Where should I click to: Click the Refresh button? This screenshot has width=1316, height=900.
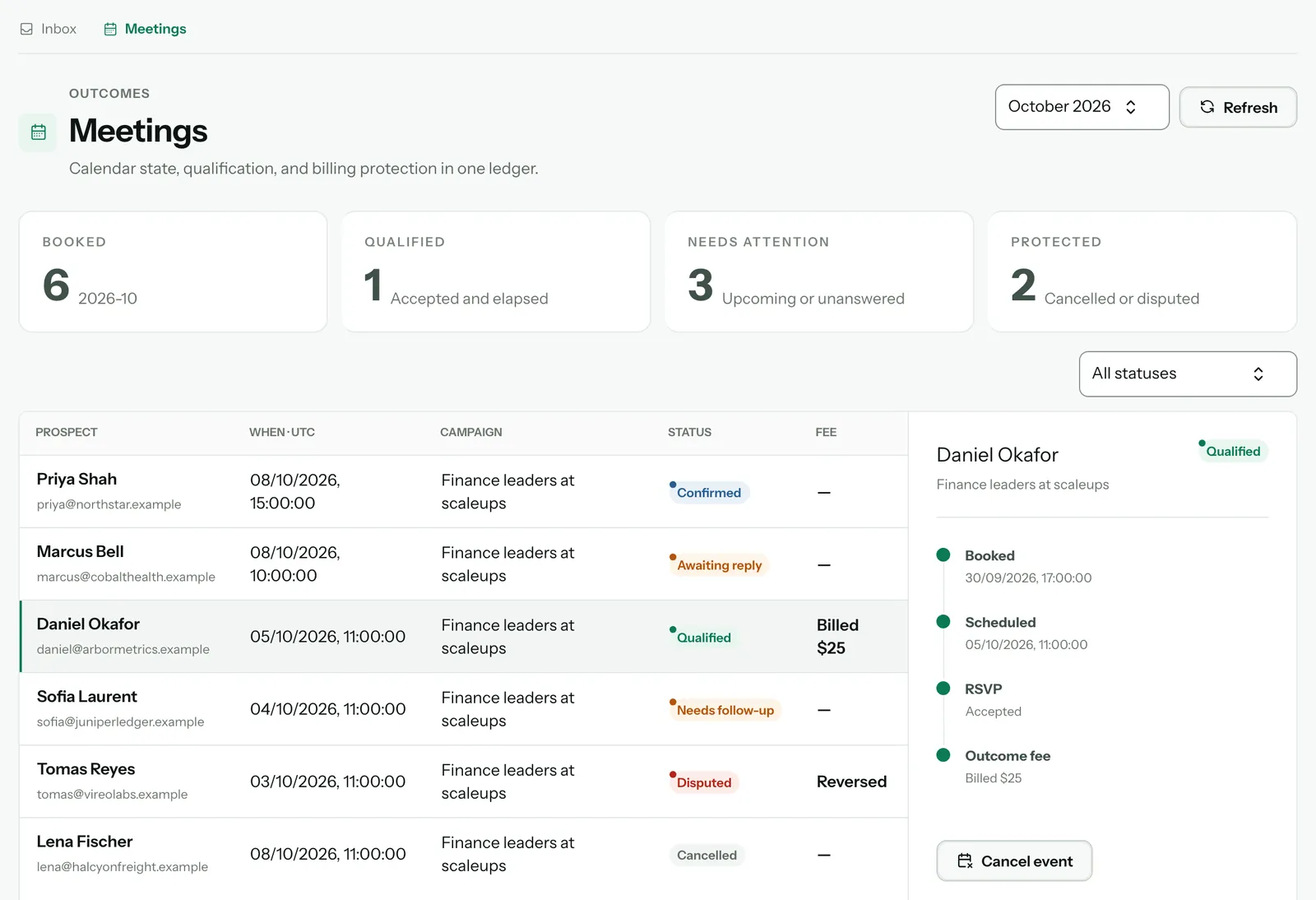(x=1238, y=107)
